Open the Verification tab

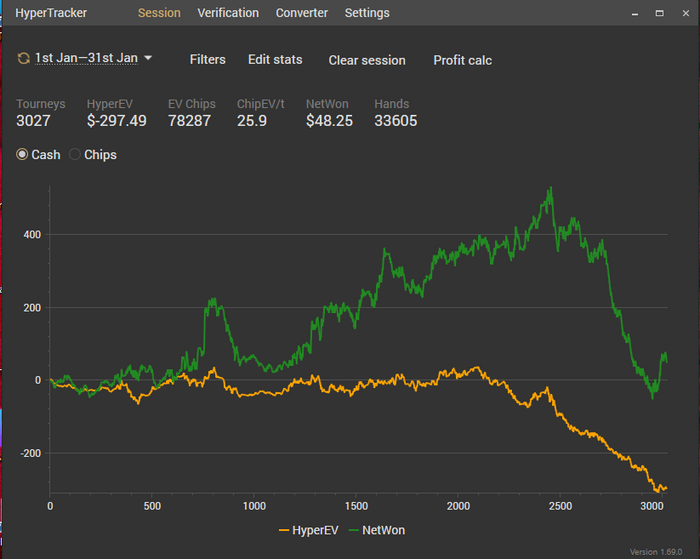(228, 13)
